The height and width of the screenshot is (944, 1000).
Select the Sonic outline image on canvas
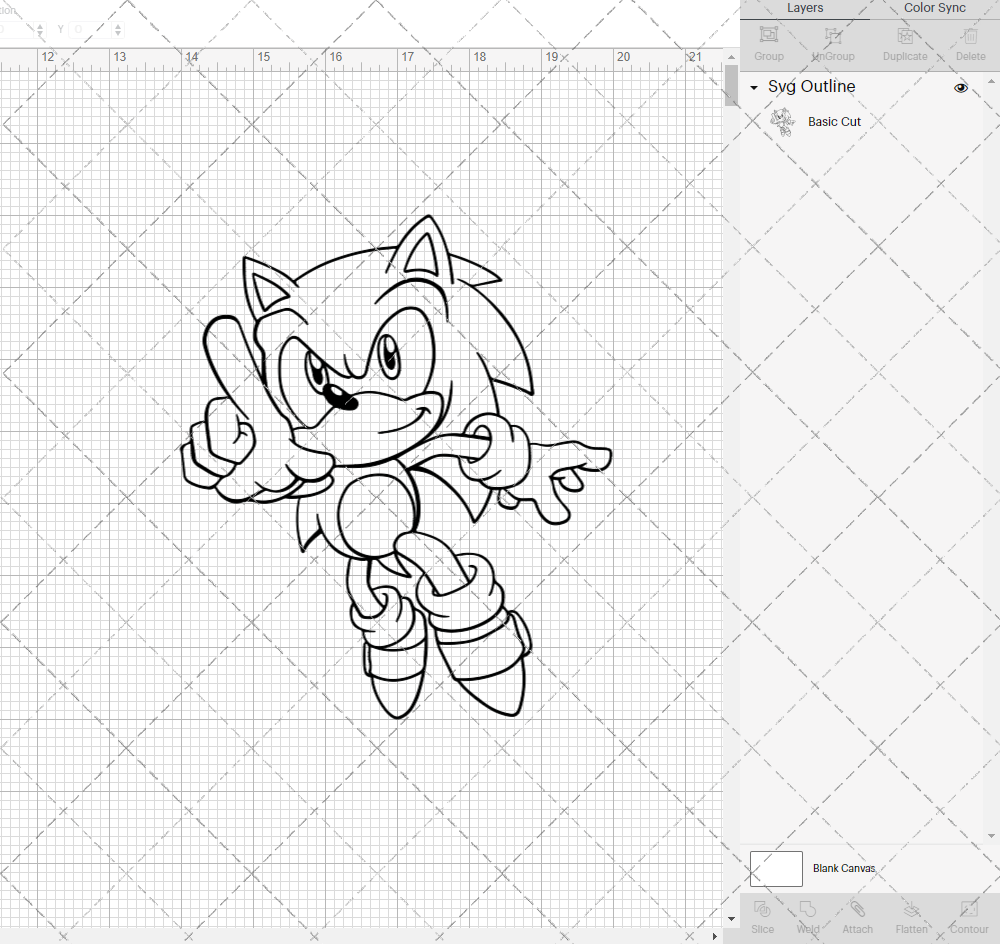395,468
